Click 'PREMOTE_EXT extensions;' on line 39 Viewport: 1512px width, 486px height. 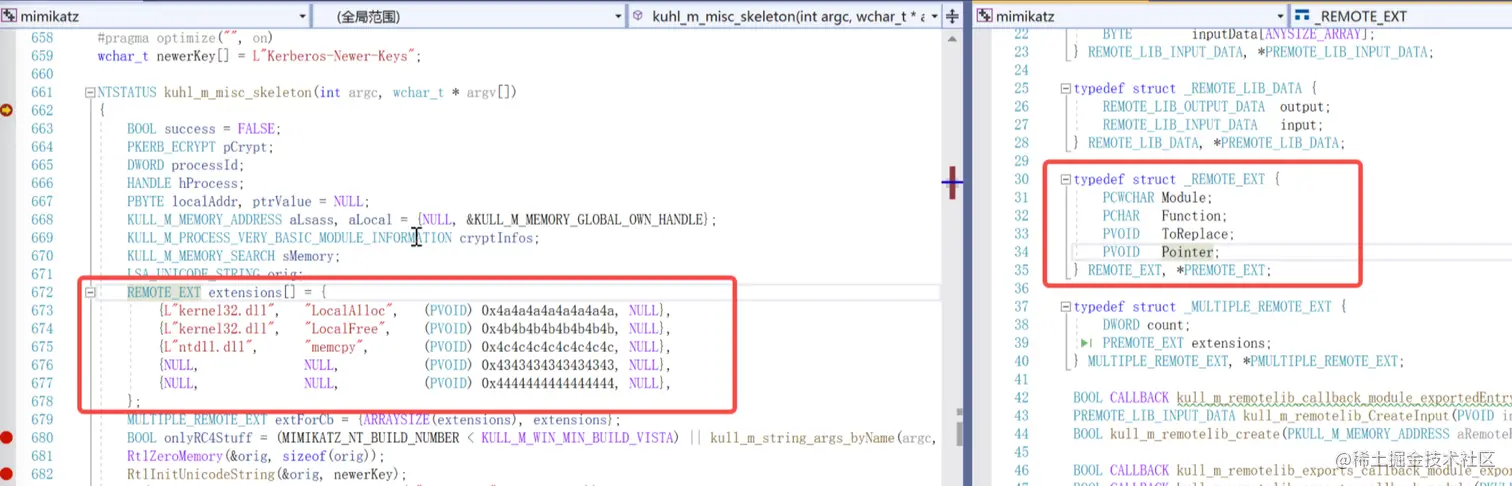1187,343
